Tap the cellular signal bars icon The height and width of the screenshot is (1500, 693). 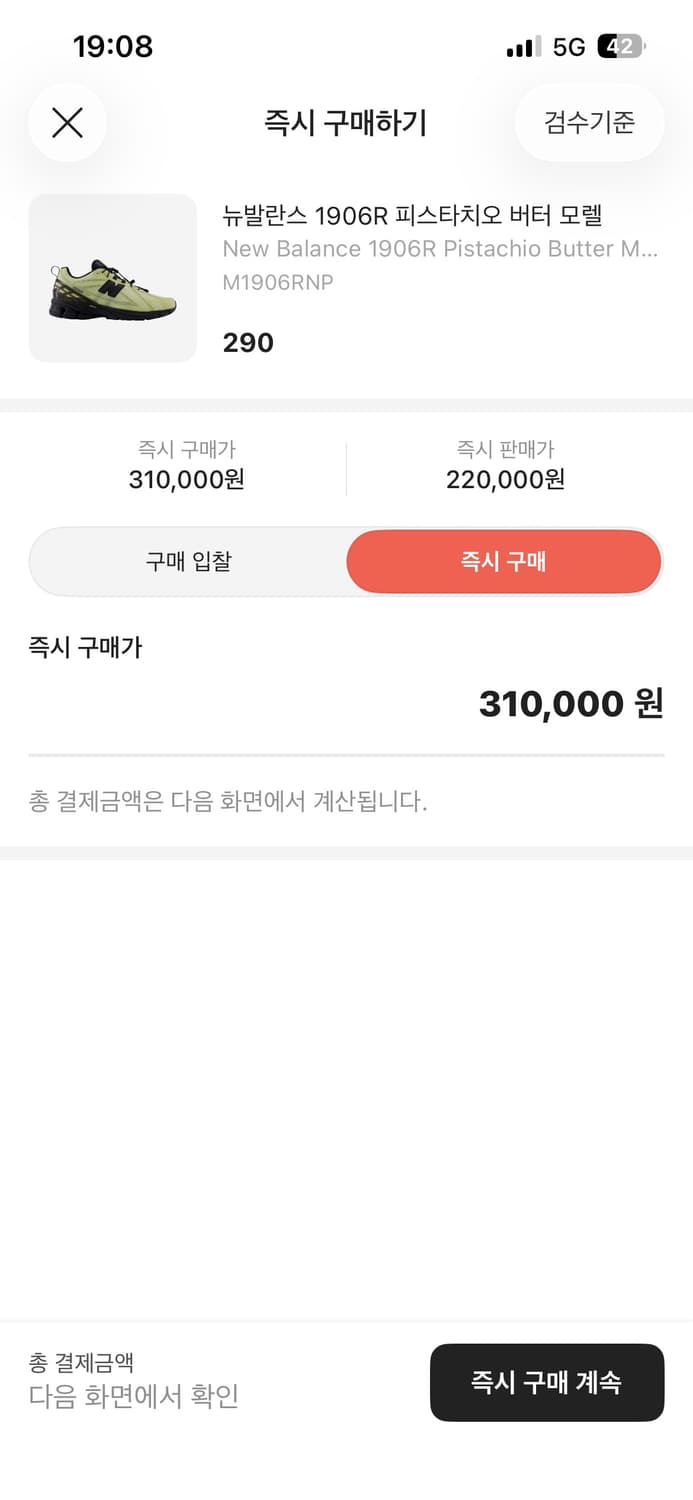pos(524,46)
